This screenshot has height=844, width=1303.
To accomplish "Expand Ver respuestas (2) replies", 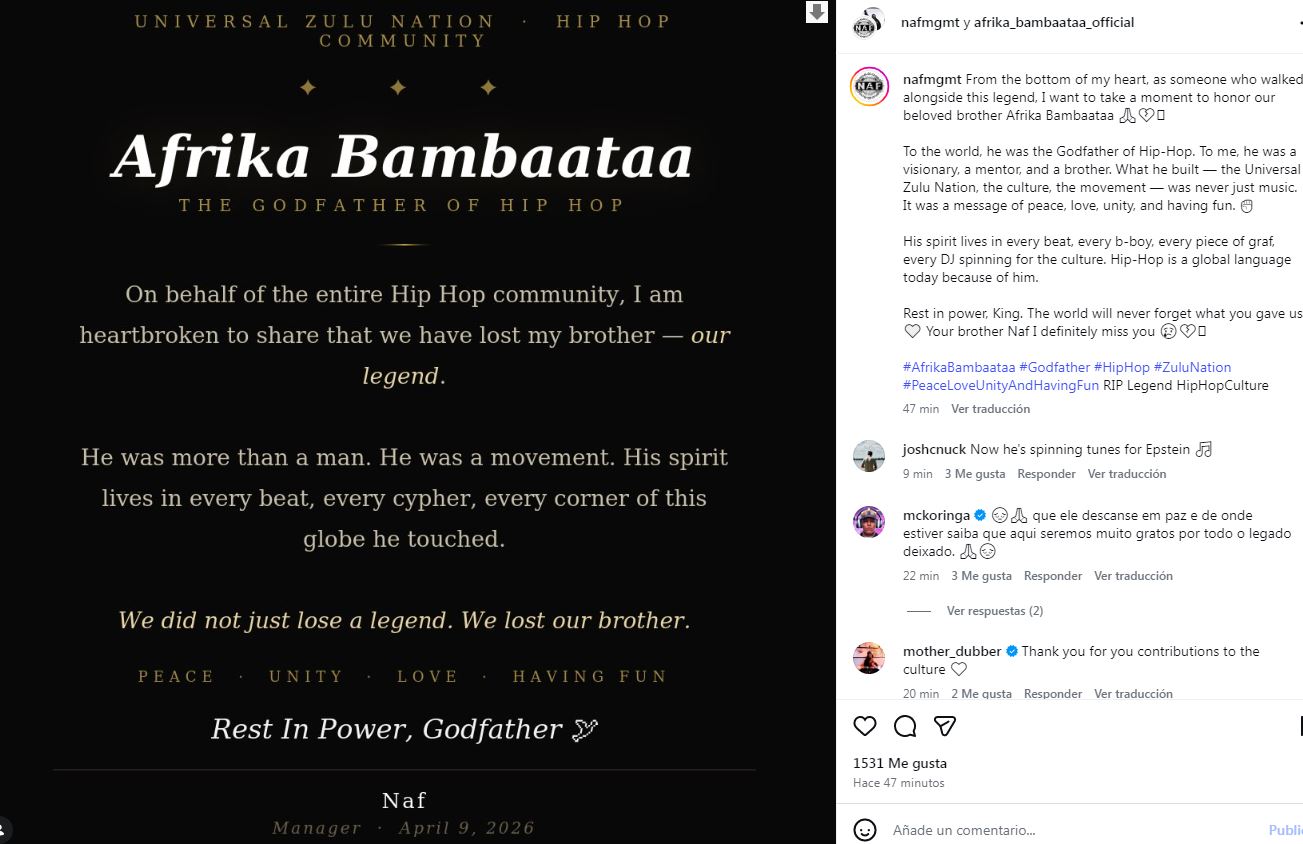I will [x=994, y=611].
